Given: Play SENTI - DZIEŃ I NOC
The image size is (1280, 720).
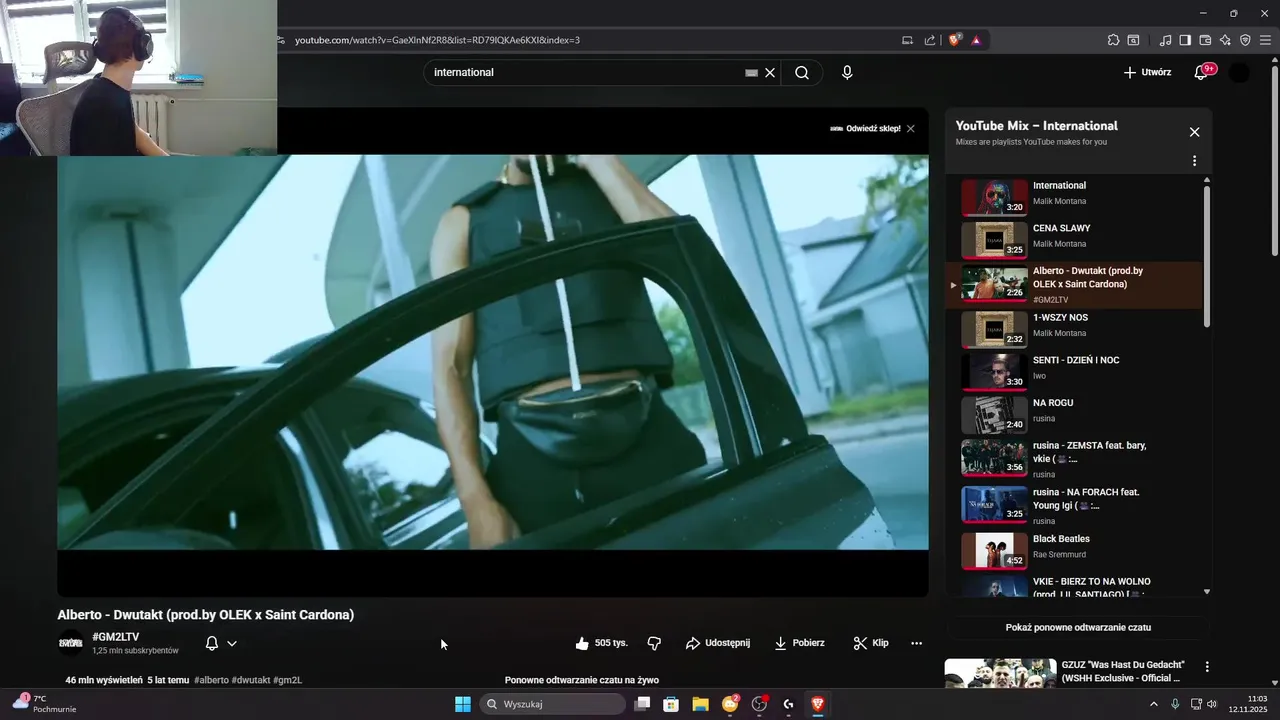Looking at the screenshot, I should pyautogui.click(x=1072, y=372).
